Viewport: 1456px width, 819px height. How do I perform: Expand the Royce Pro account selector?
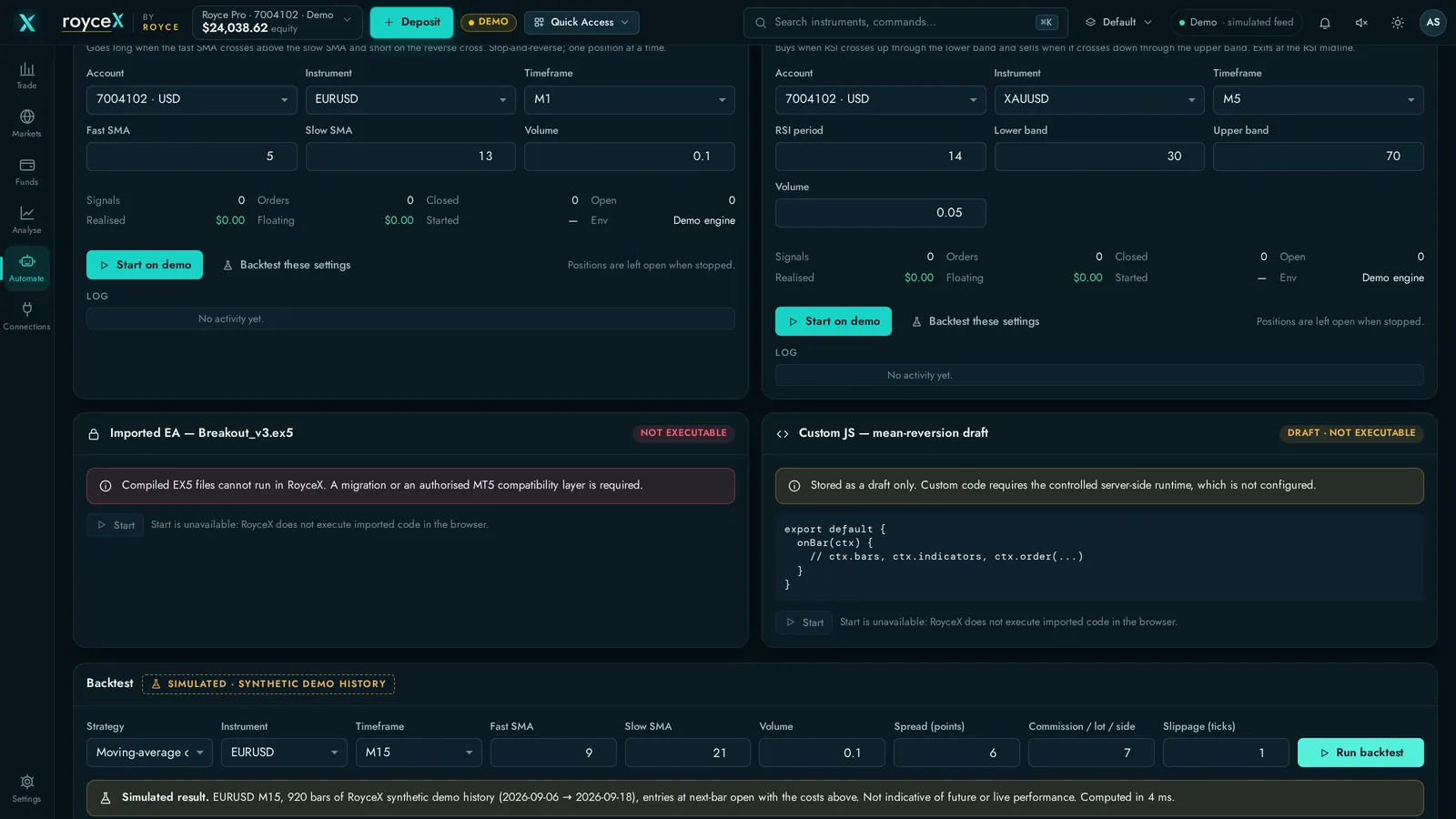point(277,23)
